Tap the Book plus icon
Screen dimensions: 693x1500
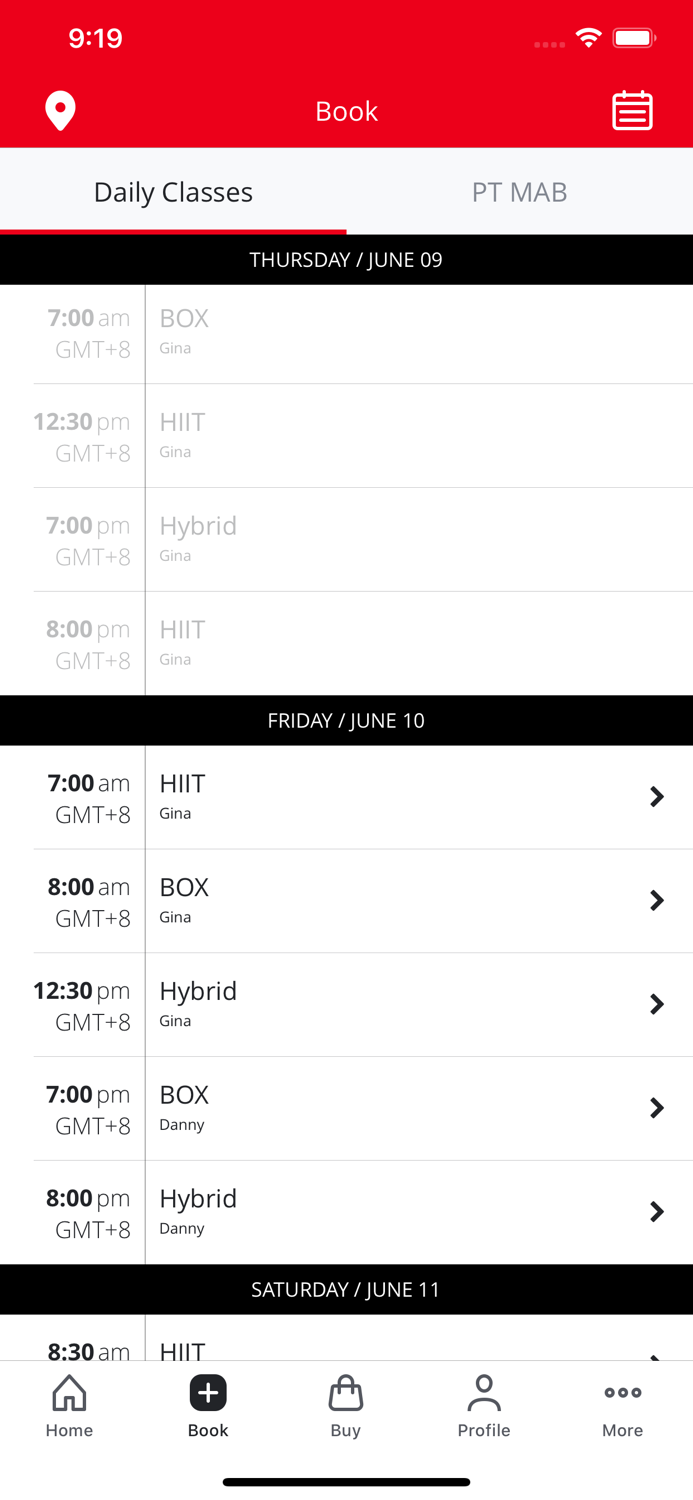click(x=208, y=1393)
